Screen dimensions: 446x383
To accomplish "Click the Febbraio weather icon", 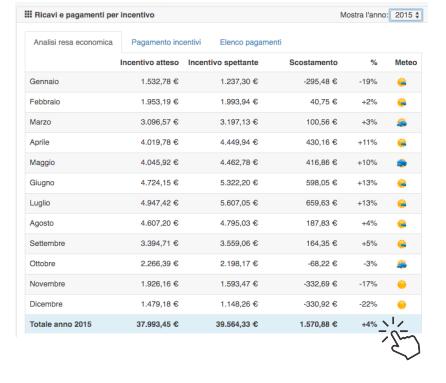I will tap(402, 102).
